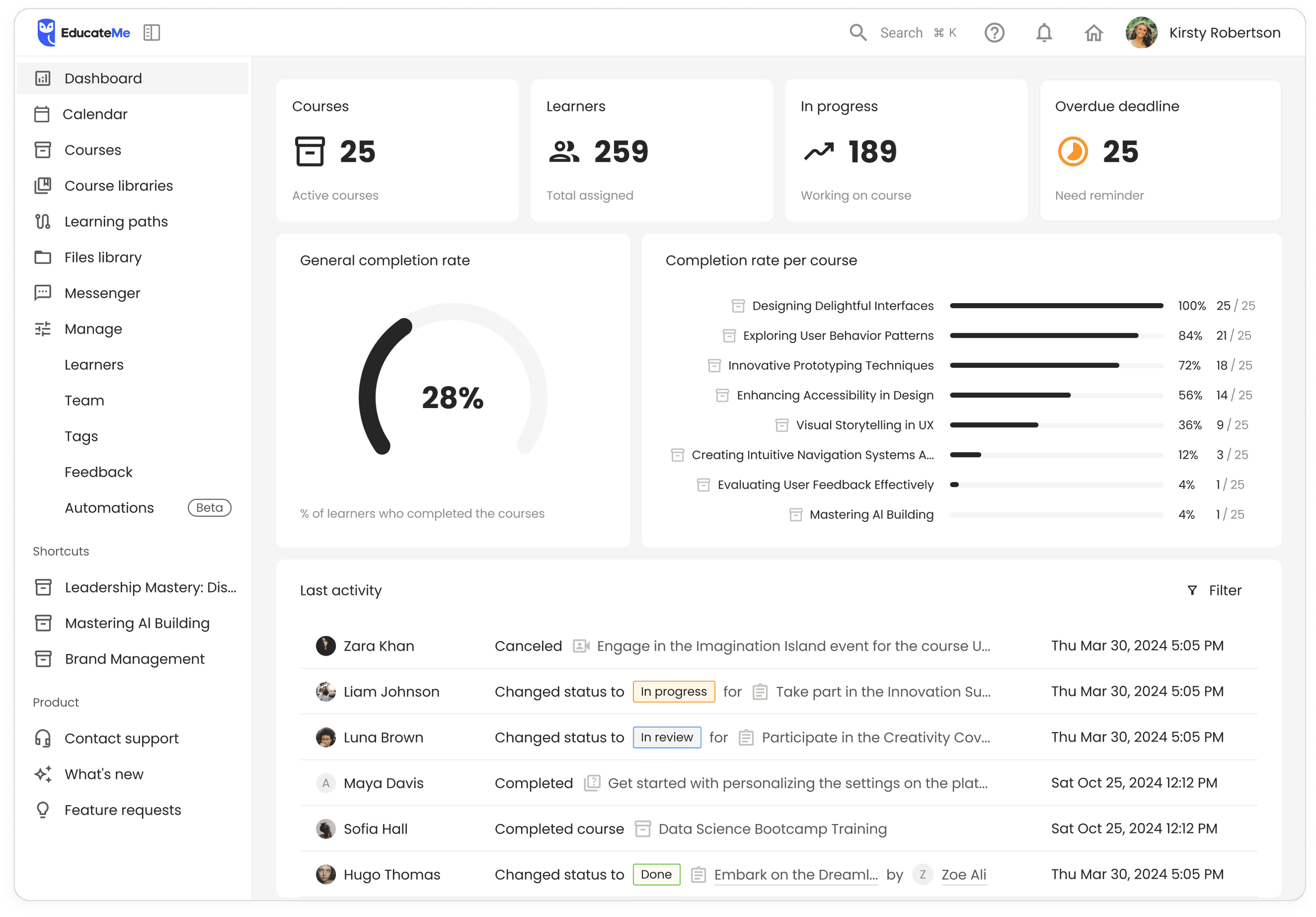Open the Courses section from the sidebar
Image resolution: width=1316 pixels, height=917 pixels.
point(92,150)
